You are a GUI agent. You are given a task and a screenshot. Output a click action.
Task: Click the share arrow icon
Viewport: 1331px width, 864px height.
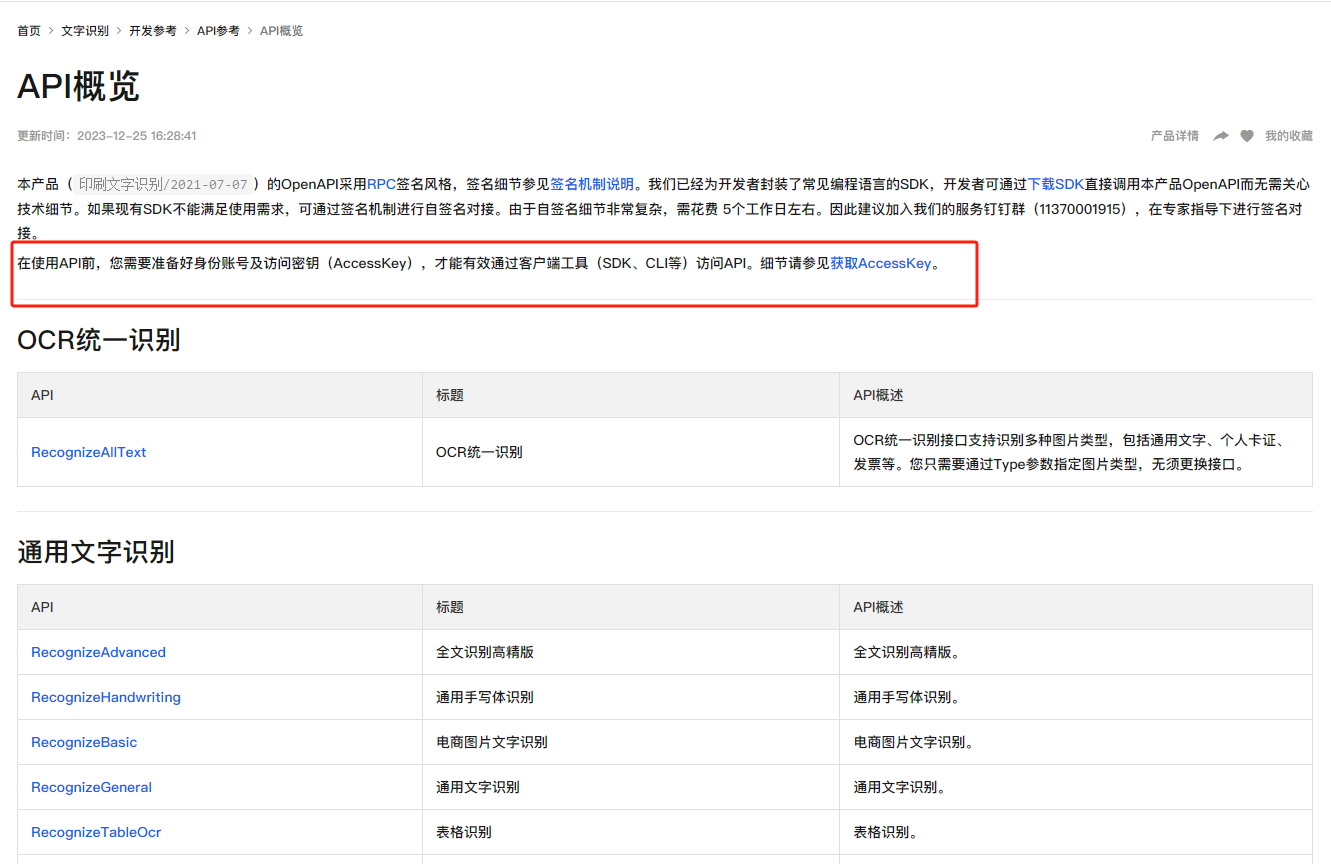click(1221, 136)
